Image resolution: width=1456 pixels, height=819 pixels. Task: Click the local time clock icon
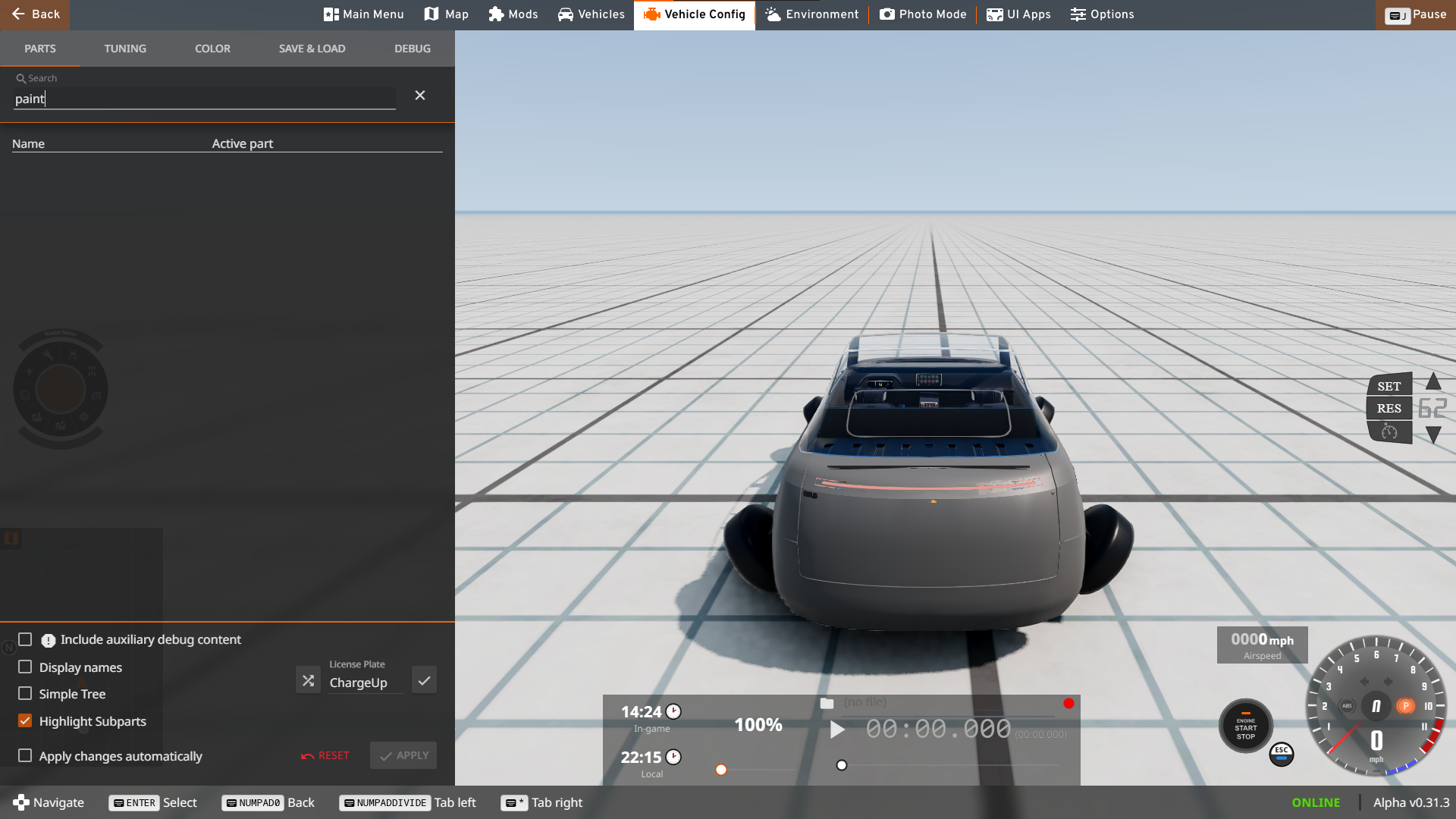point(673,757)
